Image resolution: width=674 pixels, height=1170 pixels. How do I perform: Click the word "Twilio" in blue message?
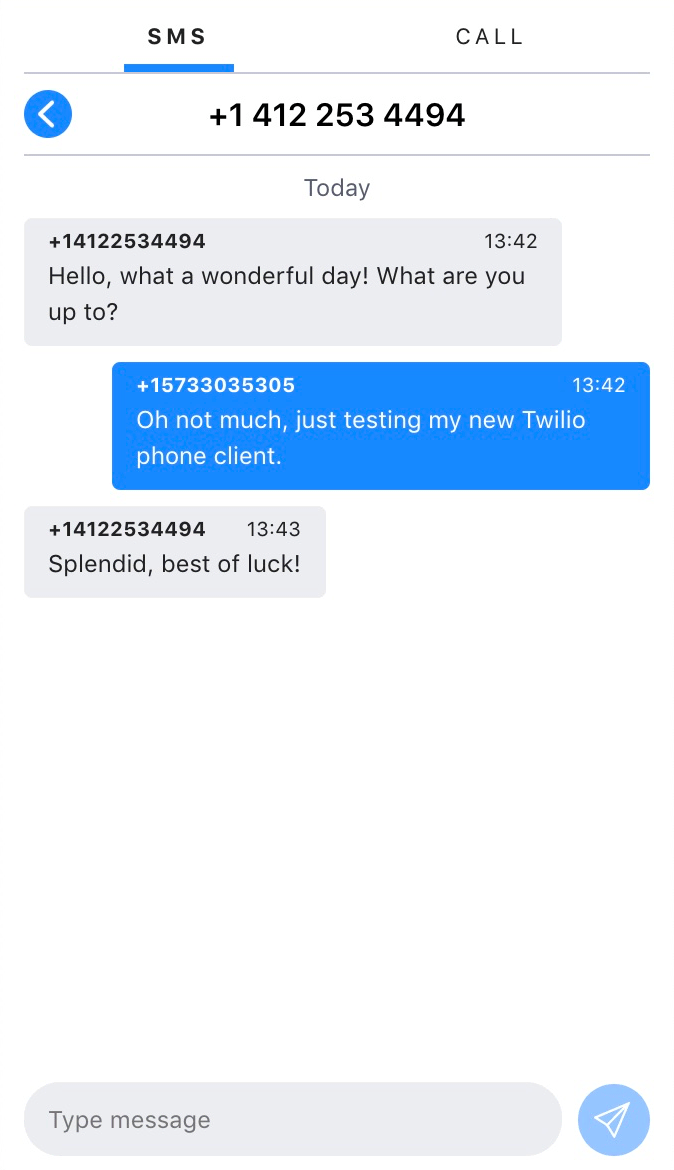click(554, 420)
